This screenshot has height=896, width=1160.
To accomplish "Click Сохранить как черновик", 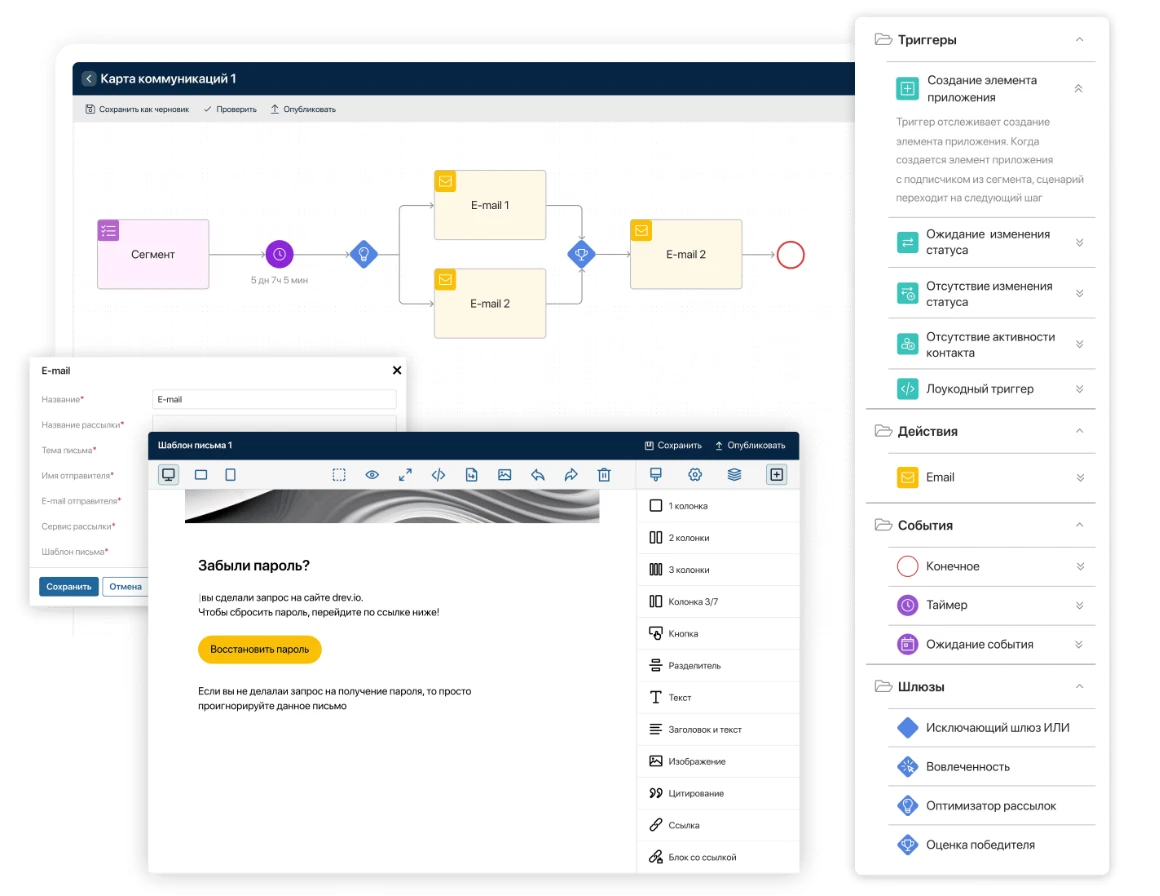I will (137, 109).
